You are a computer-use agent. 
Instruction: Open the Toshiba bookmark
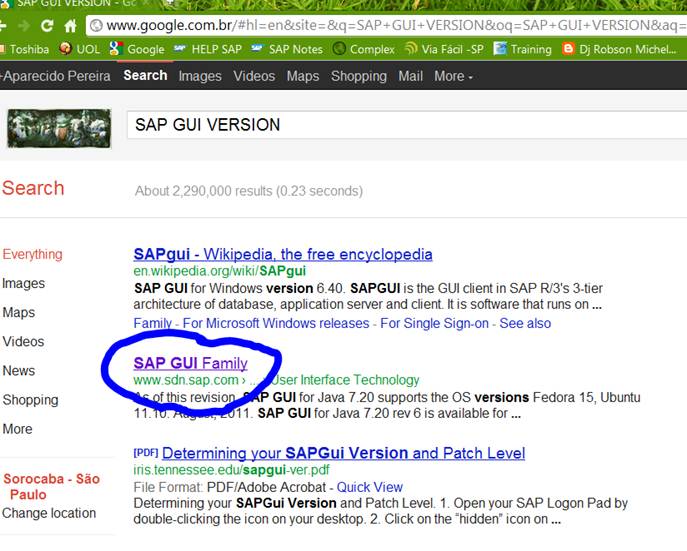pyautogui.click(x=25, y=49)
